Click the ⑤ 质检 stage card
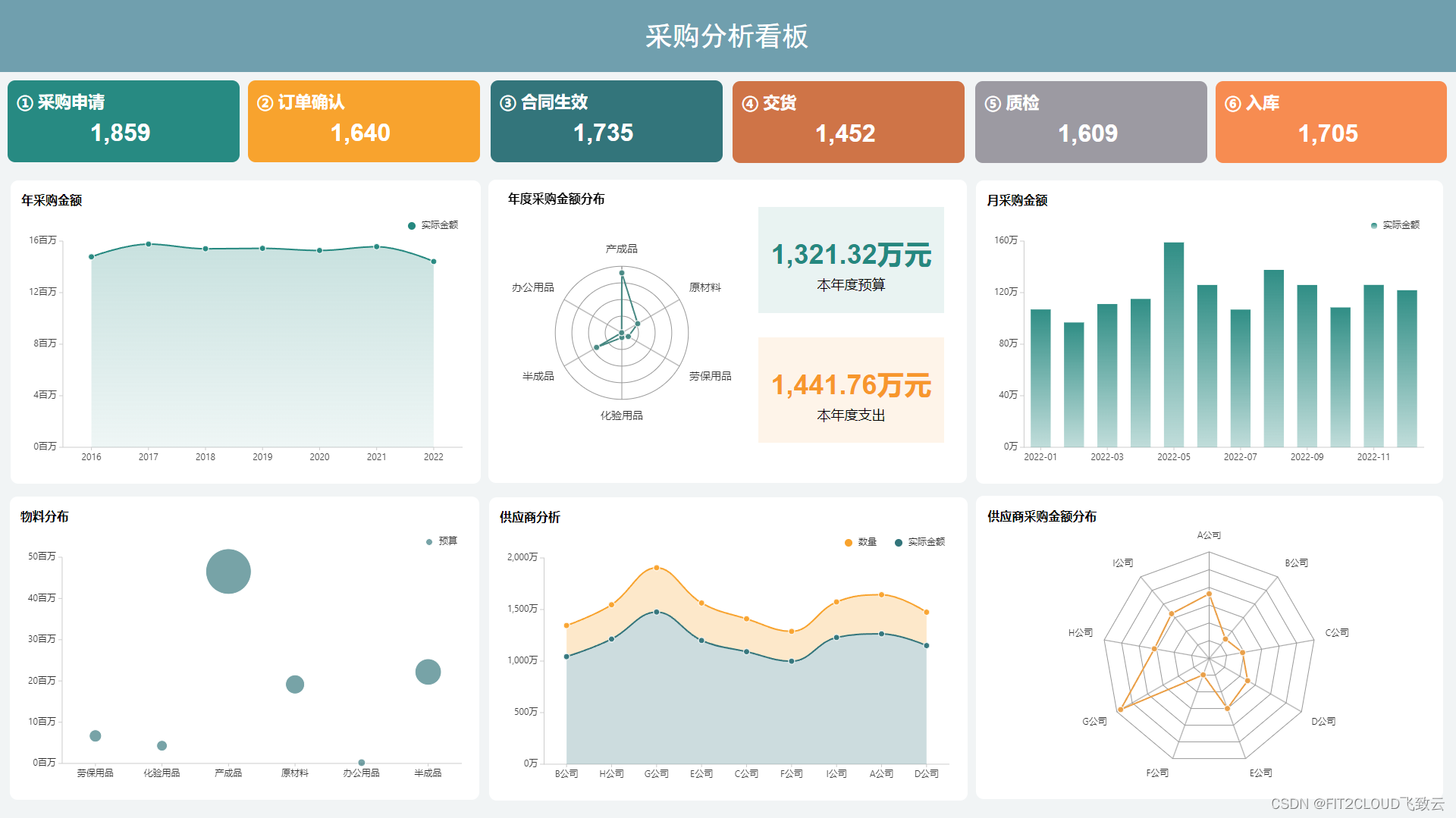This screenshot has width=1456, height=818. 1090,121
